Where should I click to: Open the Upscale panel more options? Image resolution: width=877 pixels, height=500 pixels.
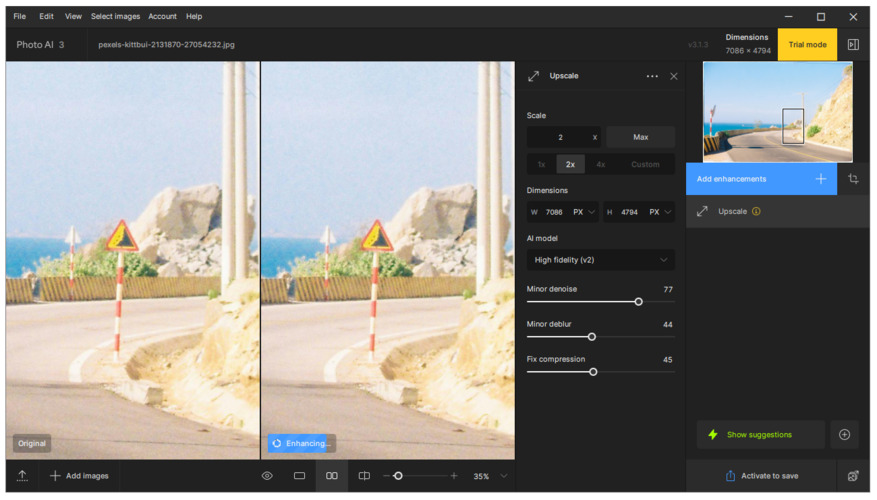(652, 76)
